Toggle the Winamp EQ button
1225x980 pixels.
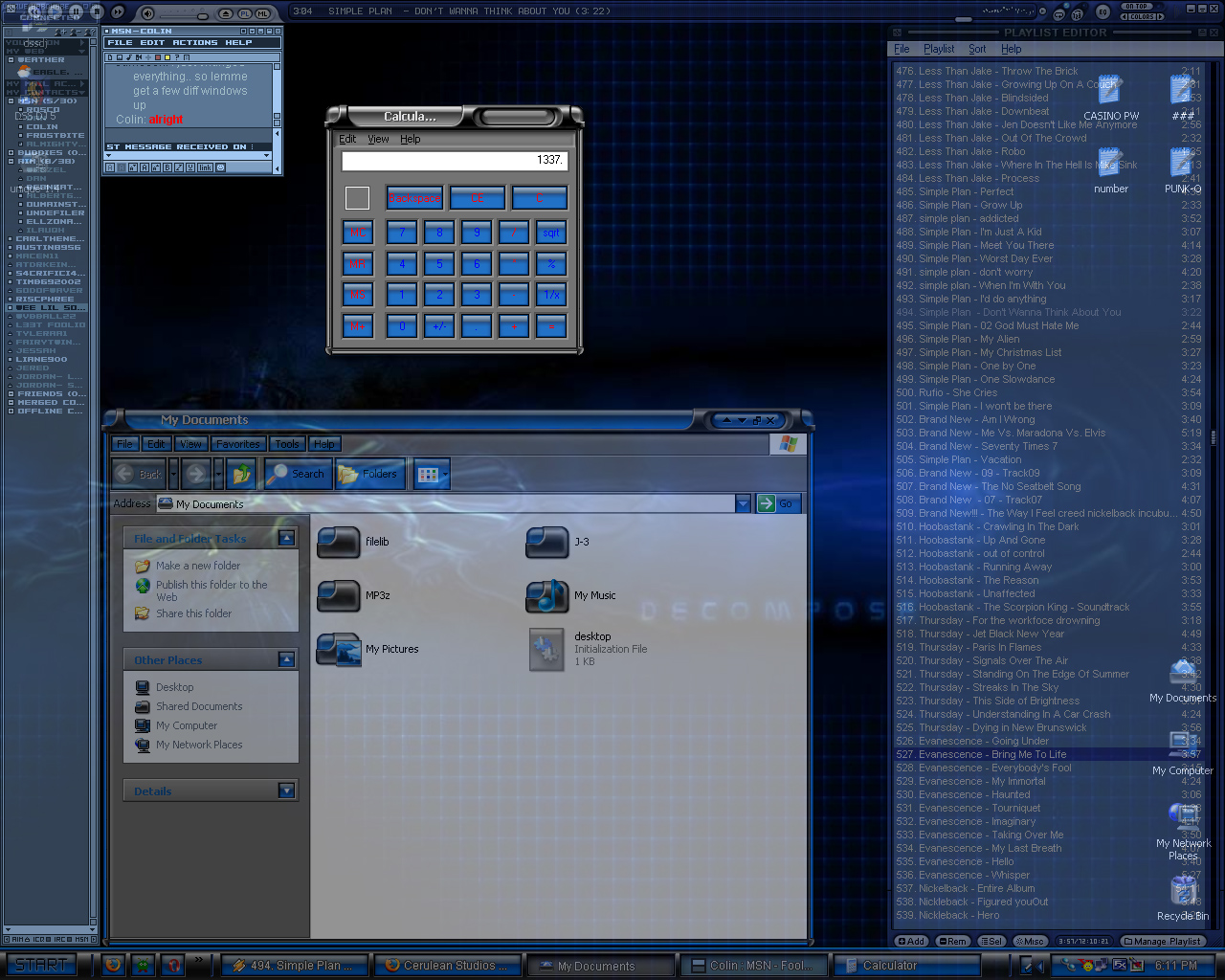[x=1102, y=12]
